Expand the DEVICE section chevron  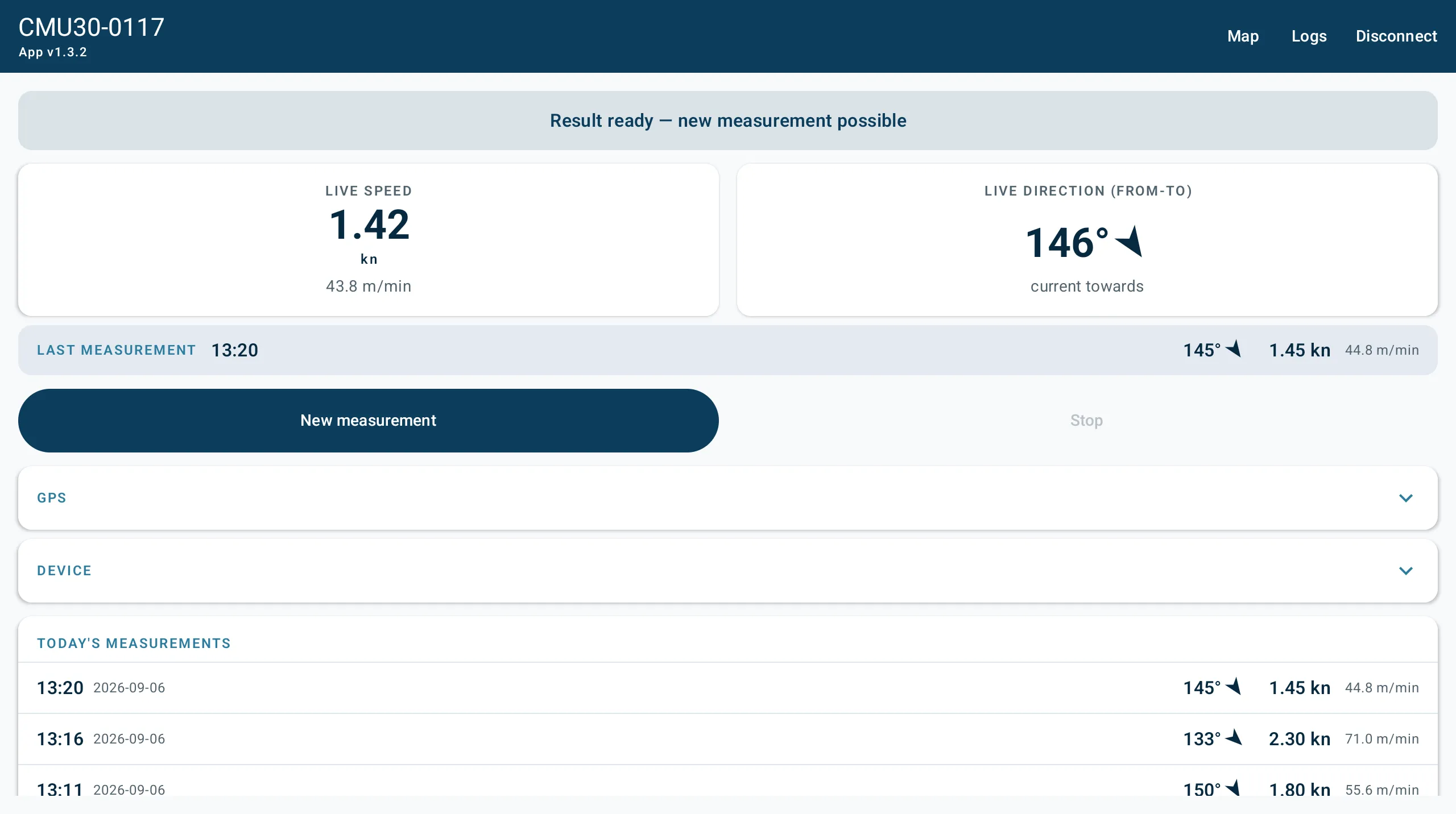1406,571
